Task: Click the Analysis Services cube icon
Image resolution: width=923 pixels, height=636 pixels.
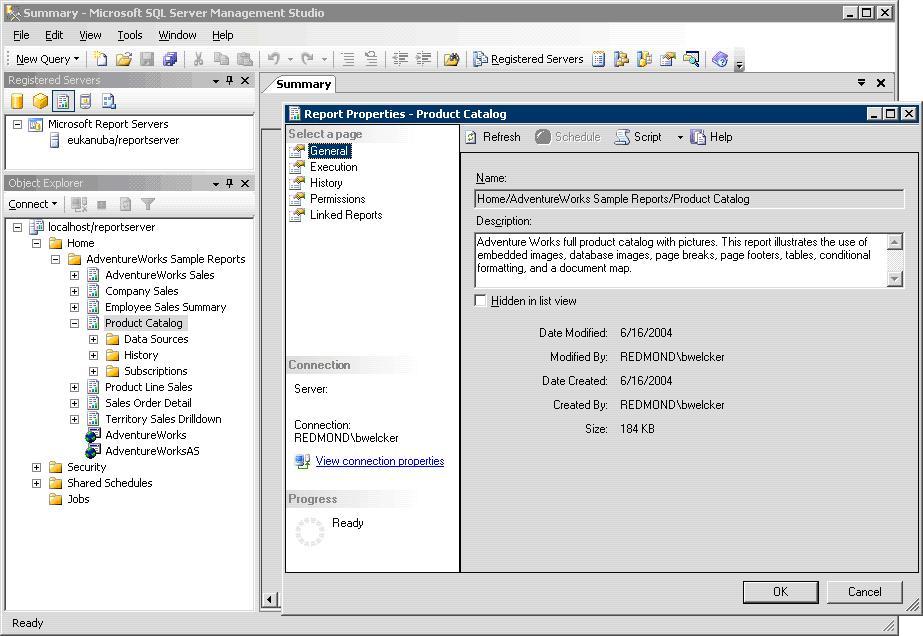Action: (40, 101)
